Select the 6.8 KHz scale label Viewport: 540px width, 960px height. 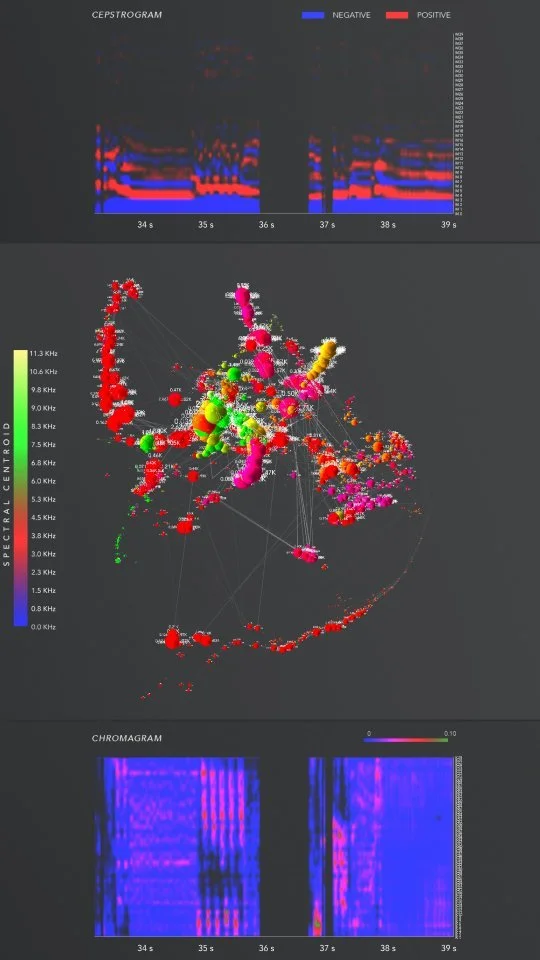pyautogui.click(x=43, y=463)
